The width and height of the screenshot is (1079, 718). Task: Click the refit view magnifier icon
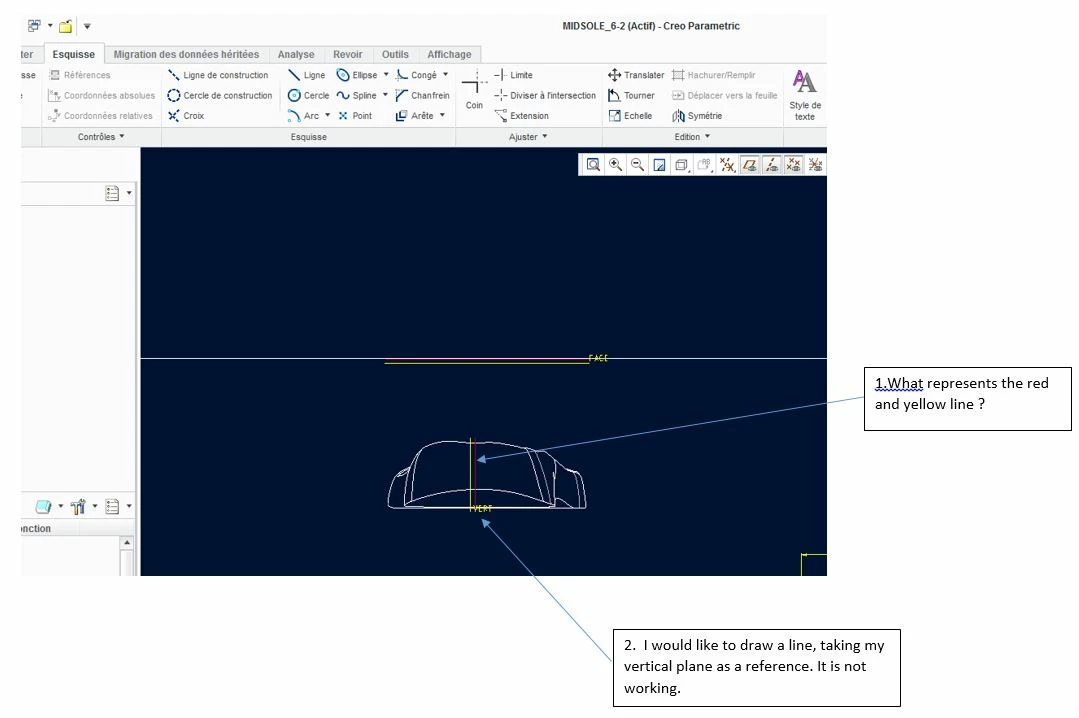tap(592, 165)
